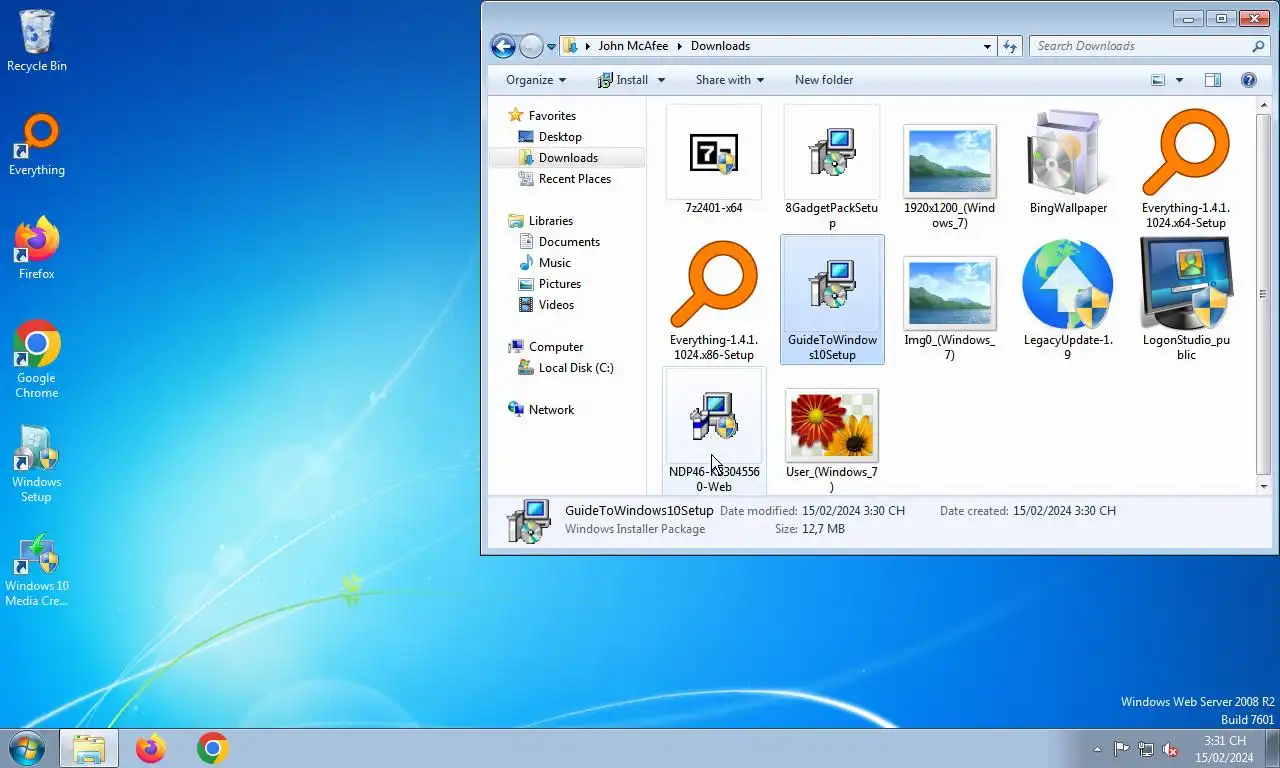Select the 1920x1200_(Windows_7) image thumbnail
The width and height of the screenshot is (1280, 768).
pyautogui.click(x=949, y=175)
